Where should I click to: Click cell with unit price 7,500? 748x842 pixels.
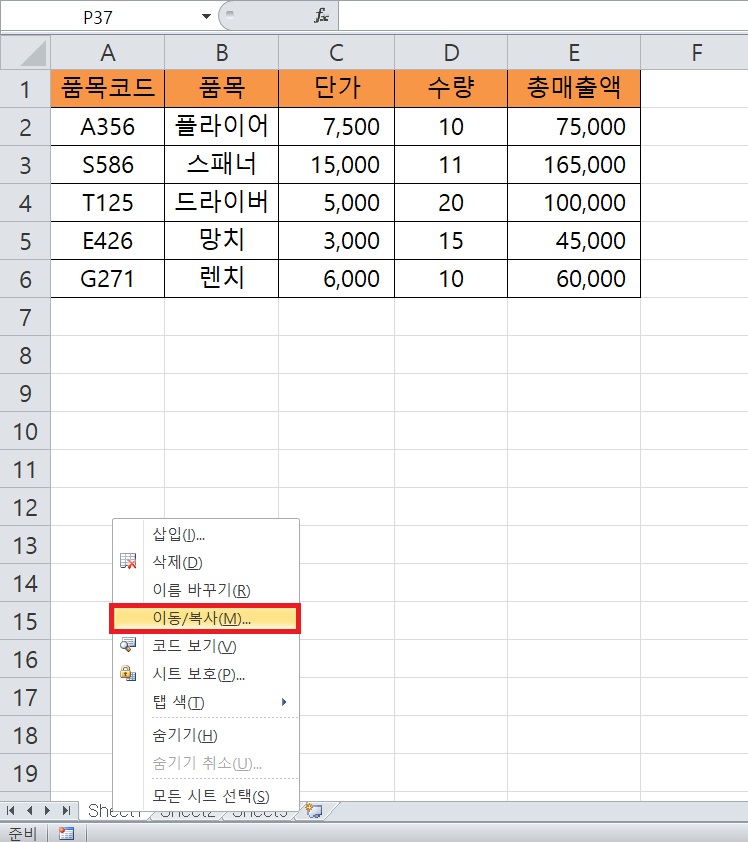pyautogui.click(x=336, y=127)
